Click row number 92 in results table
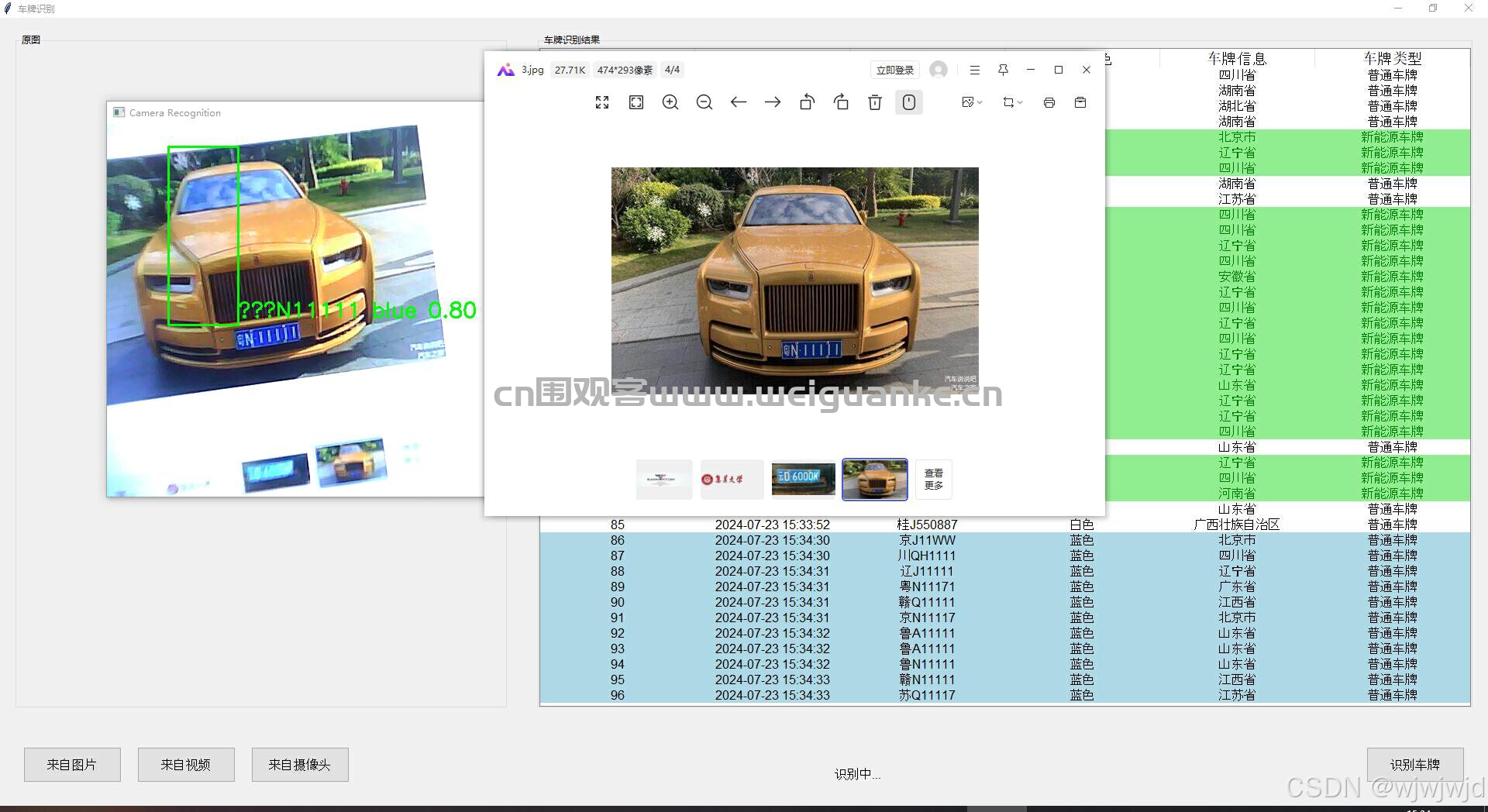 (618, 633)
